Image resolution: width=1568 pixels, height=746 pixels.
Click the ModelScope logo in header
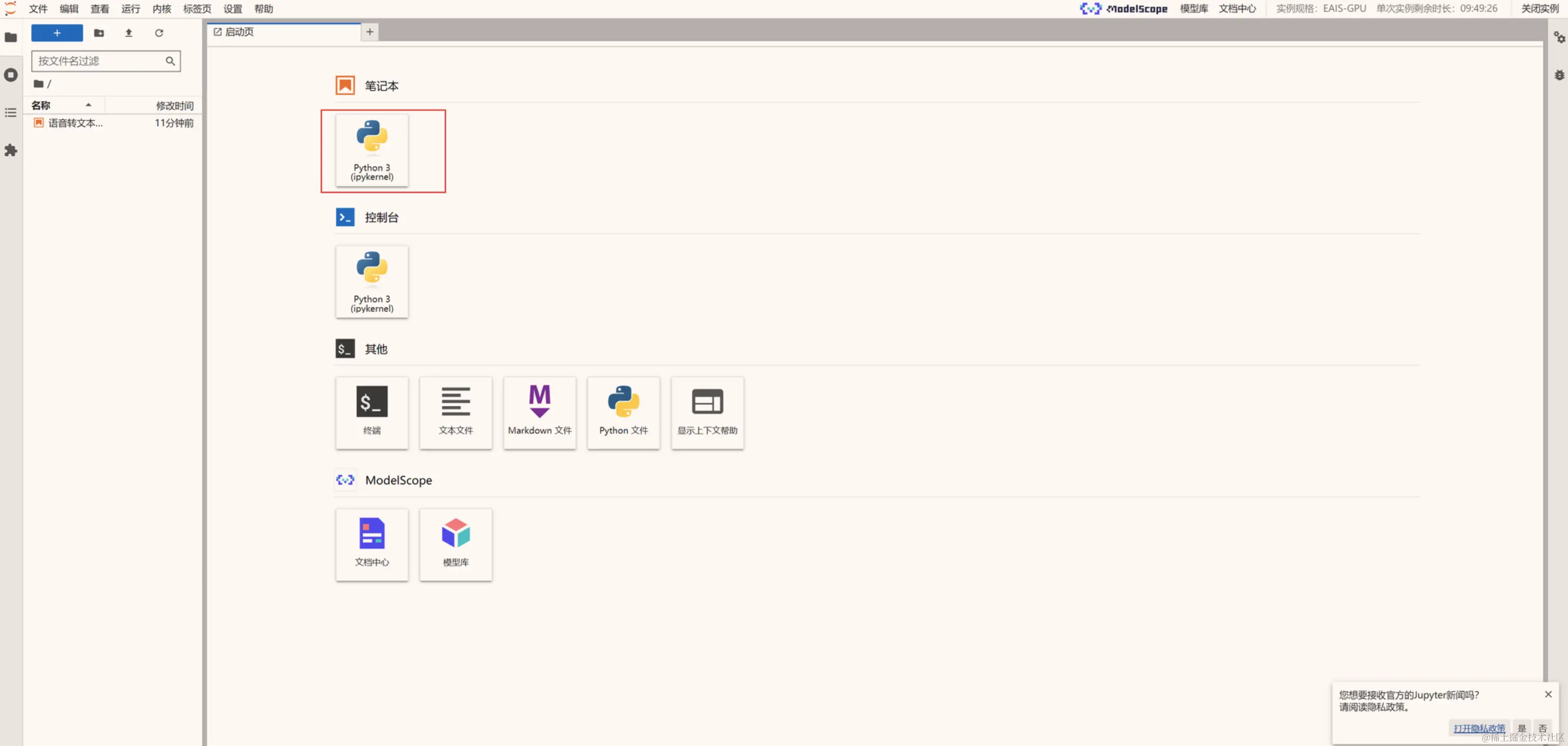tap(1124, 8)
